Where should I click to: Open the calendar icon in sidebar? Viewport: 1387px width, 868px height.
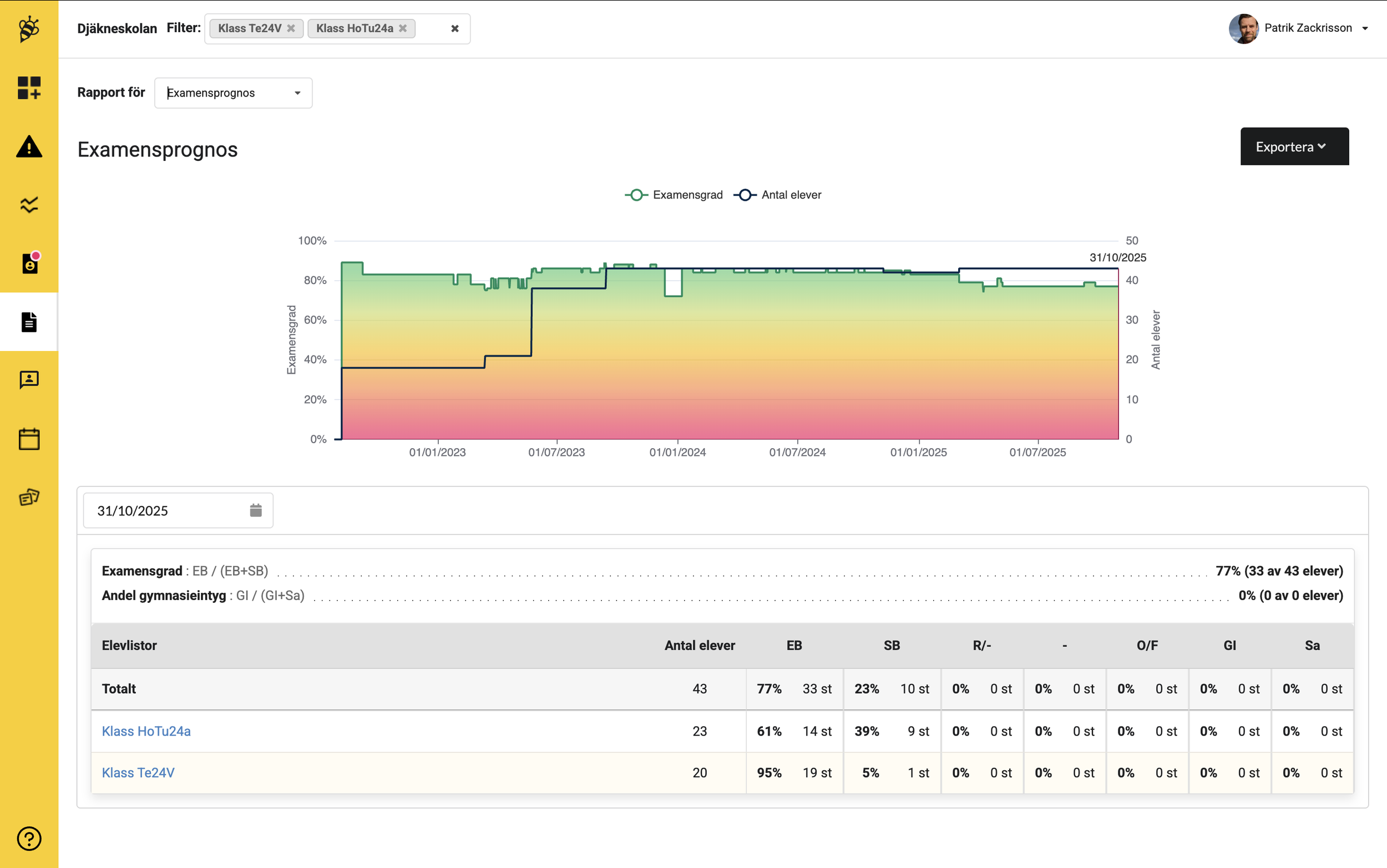coord(29,439)
